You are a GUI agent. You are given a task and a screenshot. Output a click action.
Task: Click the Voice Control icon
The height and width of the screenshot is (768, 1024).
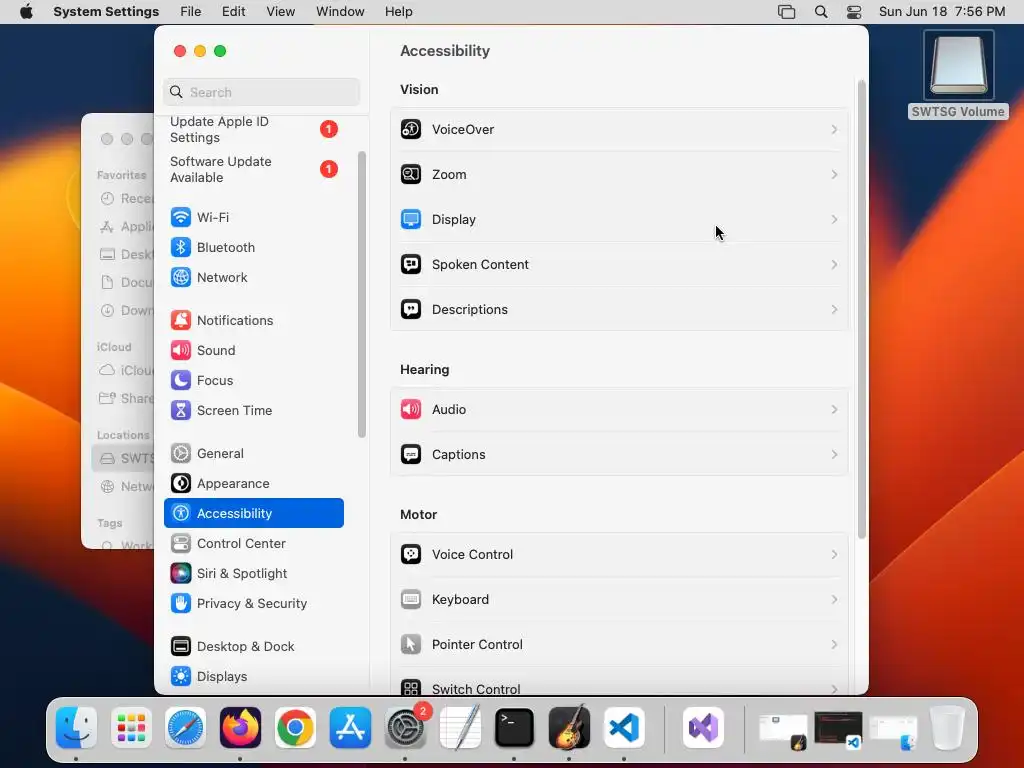point(411,554)
